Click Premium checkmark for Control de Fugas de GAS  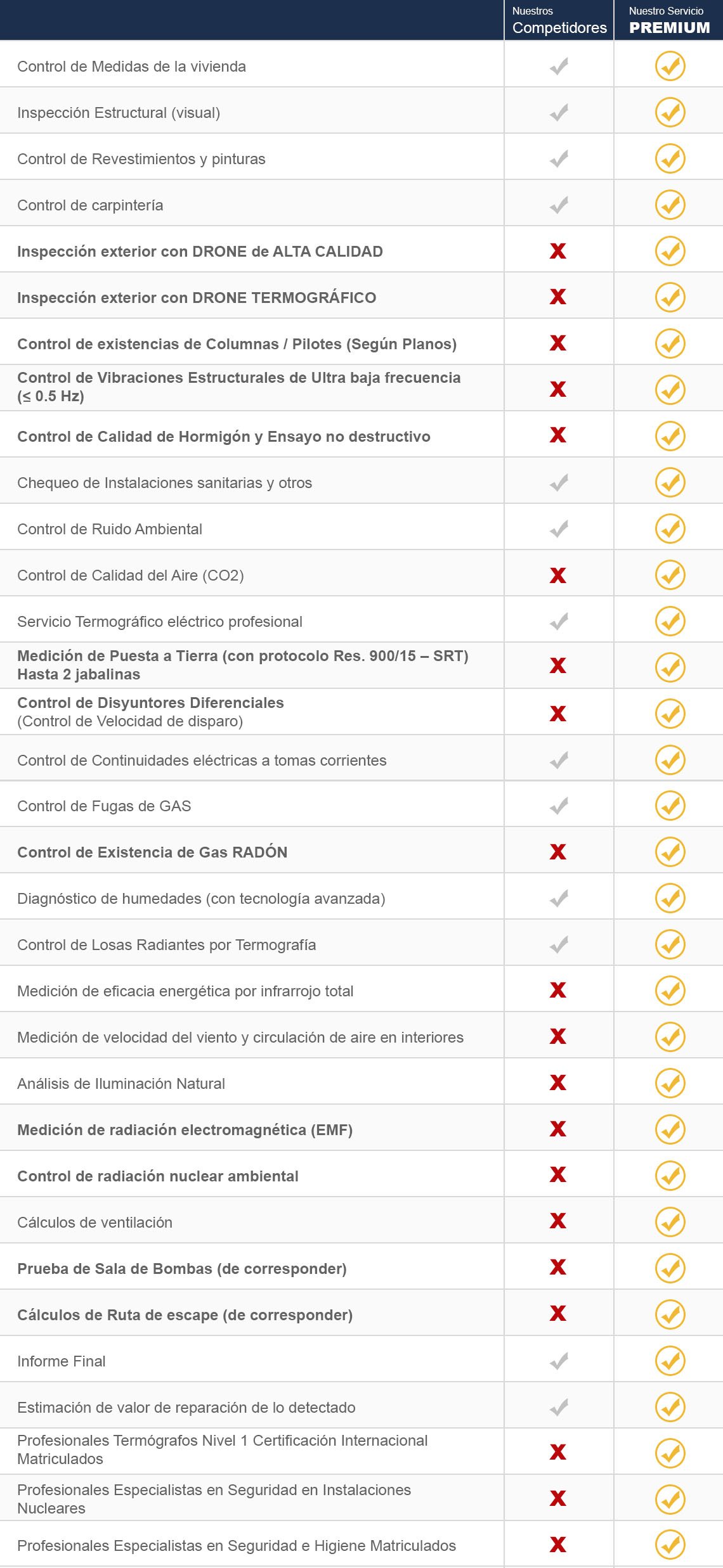click(x=670, y=806)
